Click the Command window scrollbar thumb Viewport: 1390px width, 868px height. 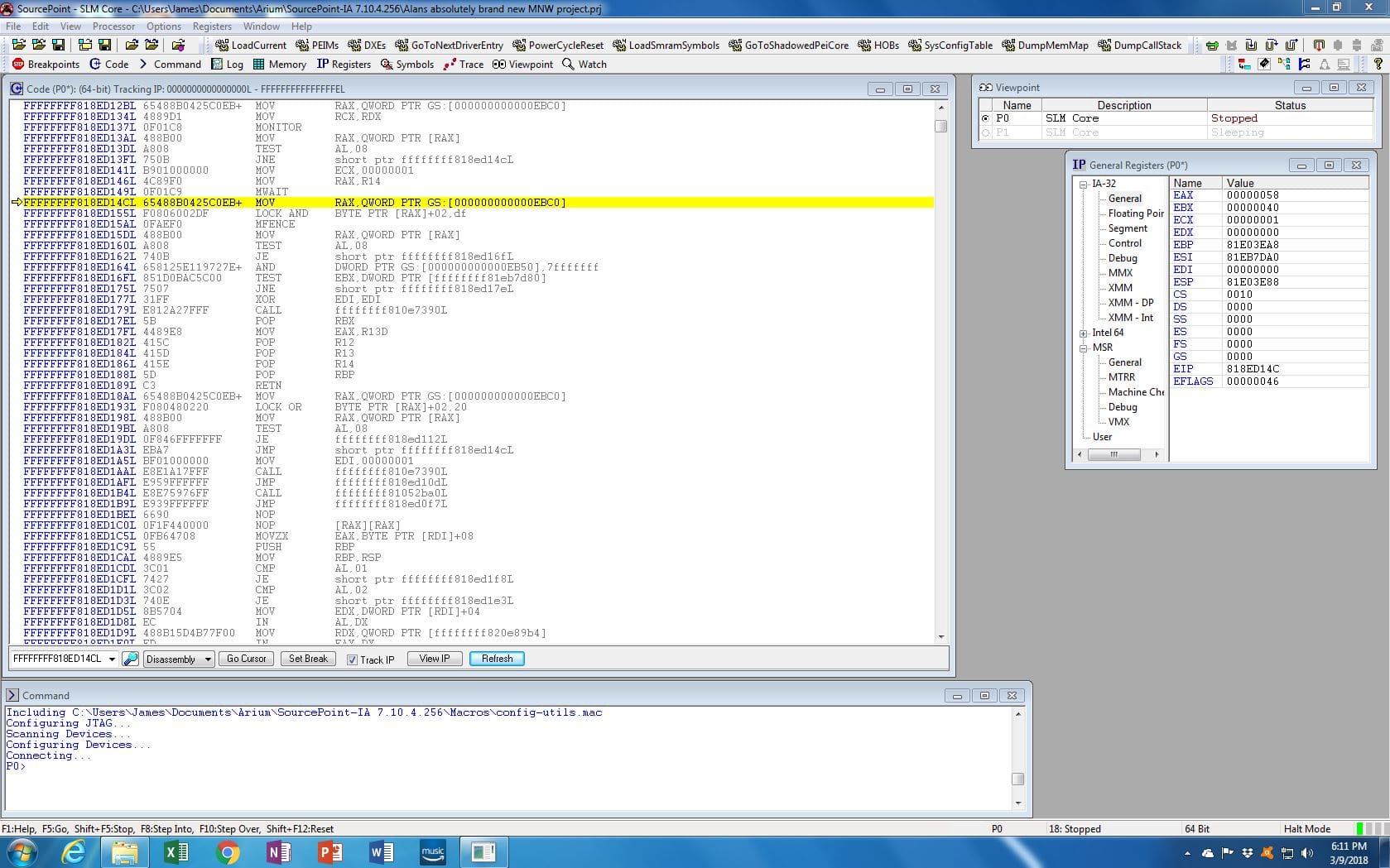(x=1017, y=779)
